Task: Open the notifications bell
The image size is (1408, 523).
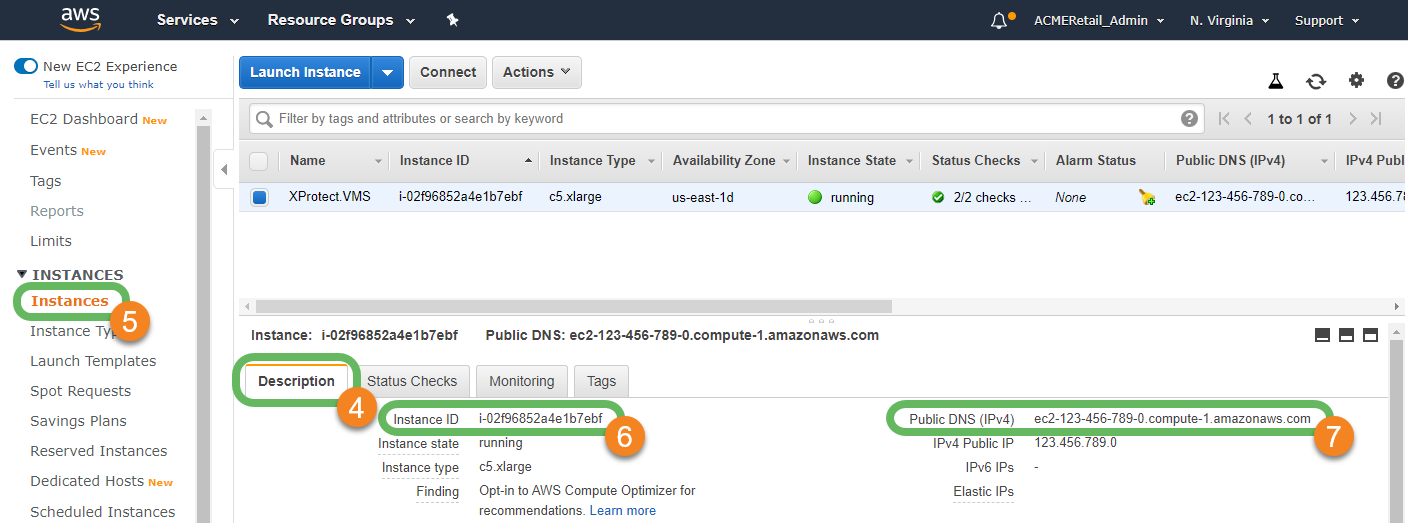Action: [x=999, y=21]
